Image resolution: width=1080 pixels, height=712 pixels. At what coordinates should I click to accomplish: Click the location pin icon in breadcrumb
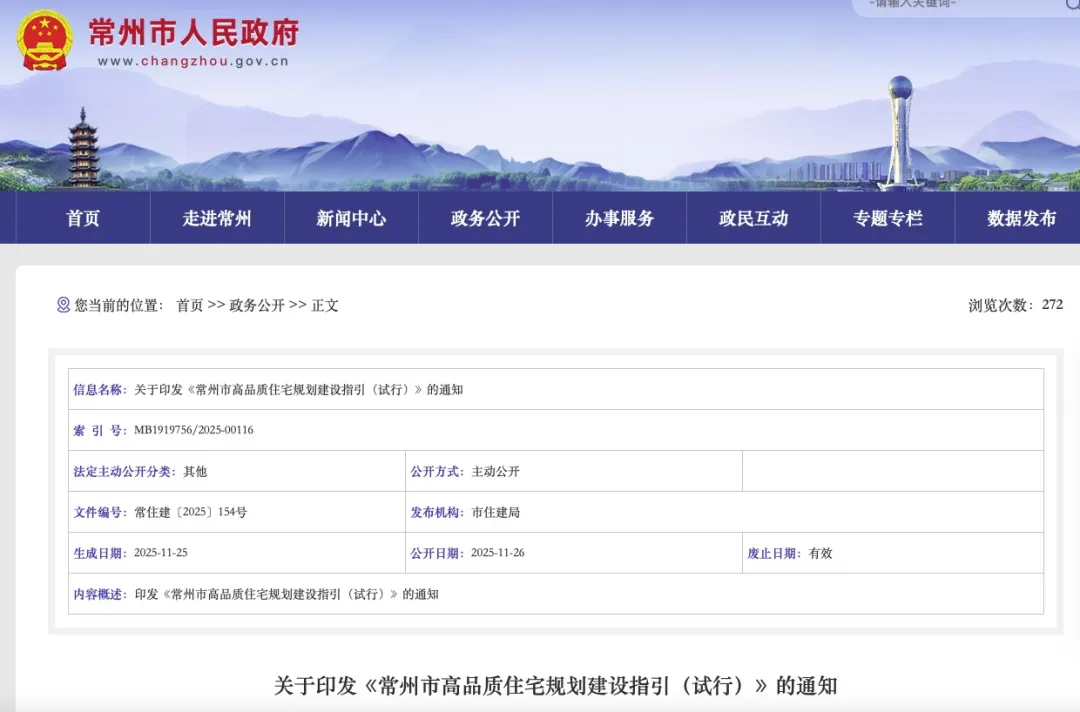[x=63, y=305]
